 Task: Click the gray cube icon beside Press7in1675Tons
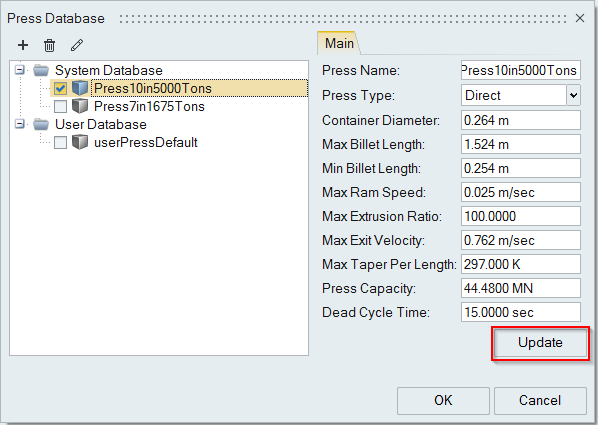80,106
